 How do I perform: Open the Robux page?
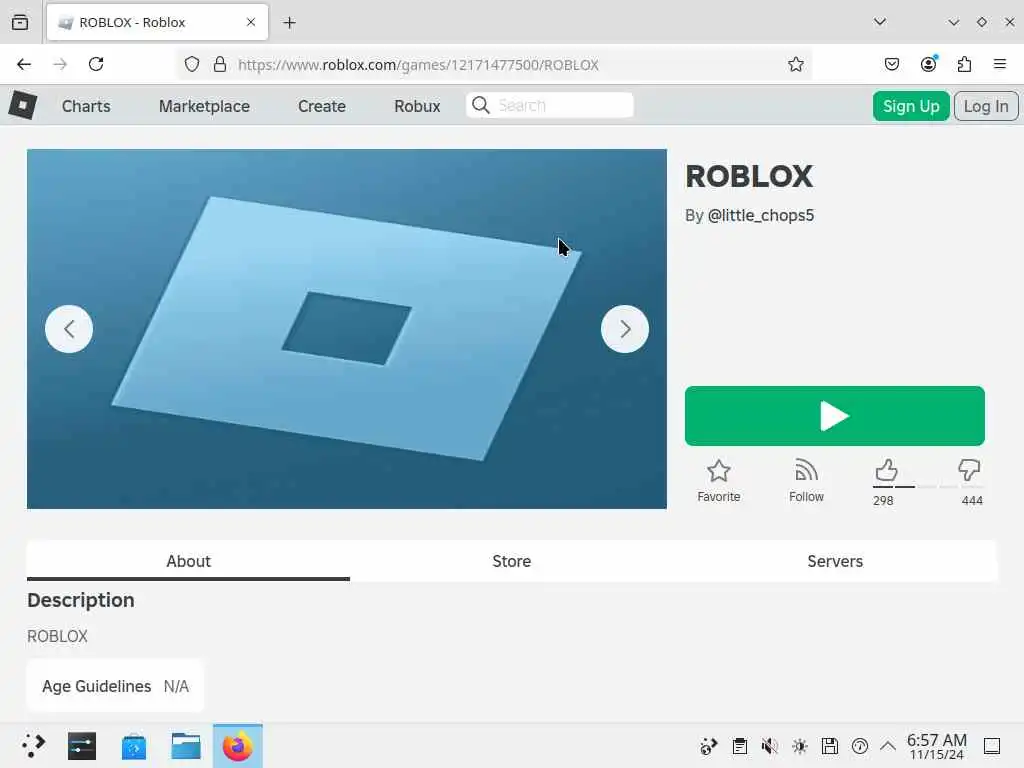coord(417,106)
